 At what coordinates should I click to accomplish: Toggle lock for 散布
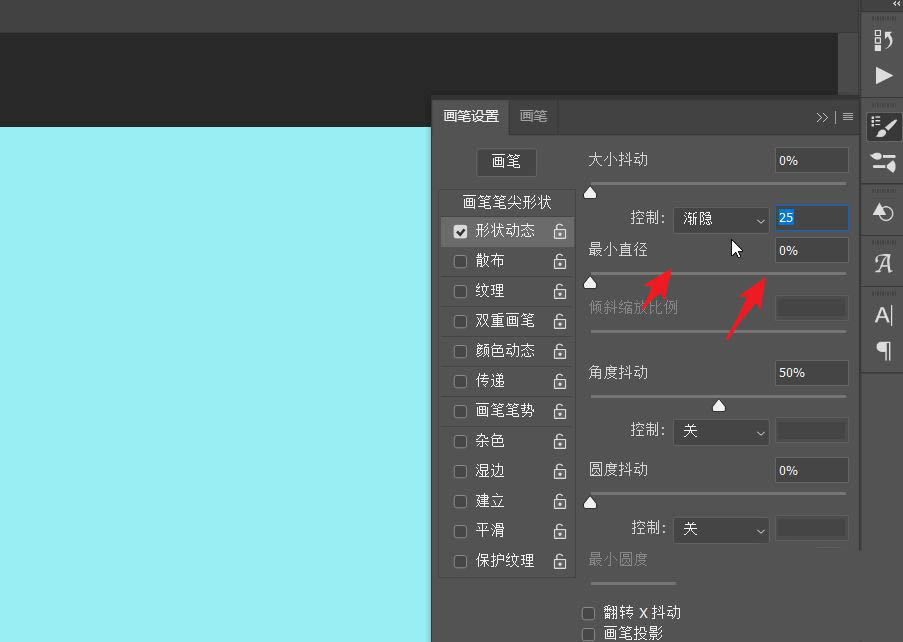[x=560, y=261]
